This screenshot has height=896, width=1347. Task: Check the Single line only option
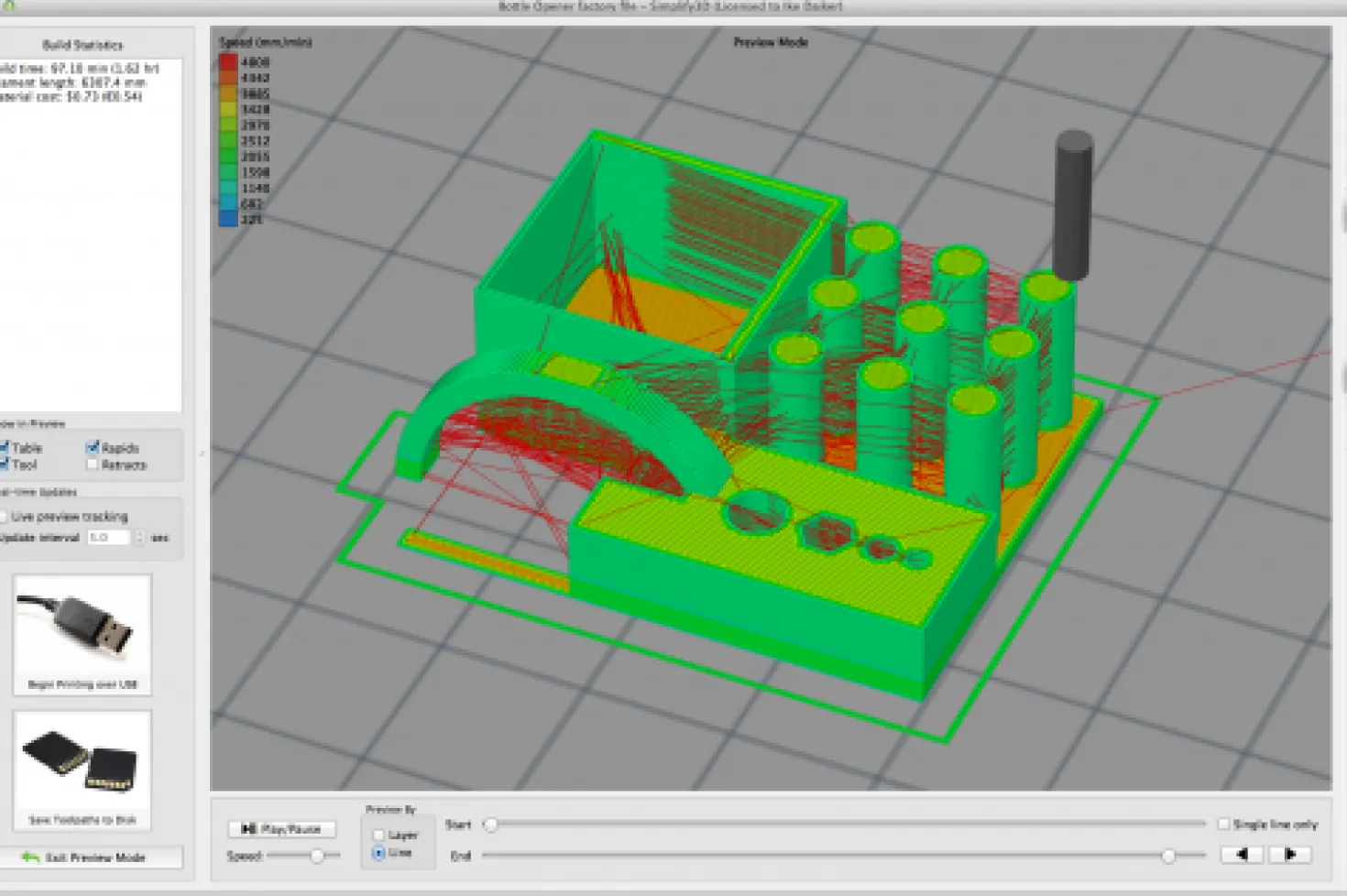(x=1223, y=825)
